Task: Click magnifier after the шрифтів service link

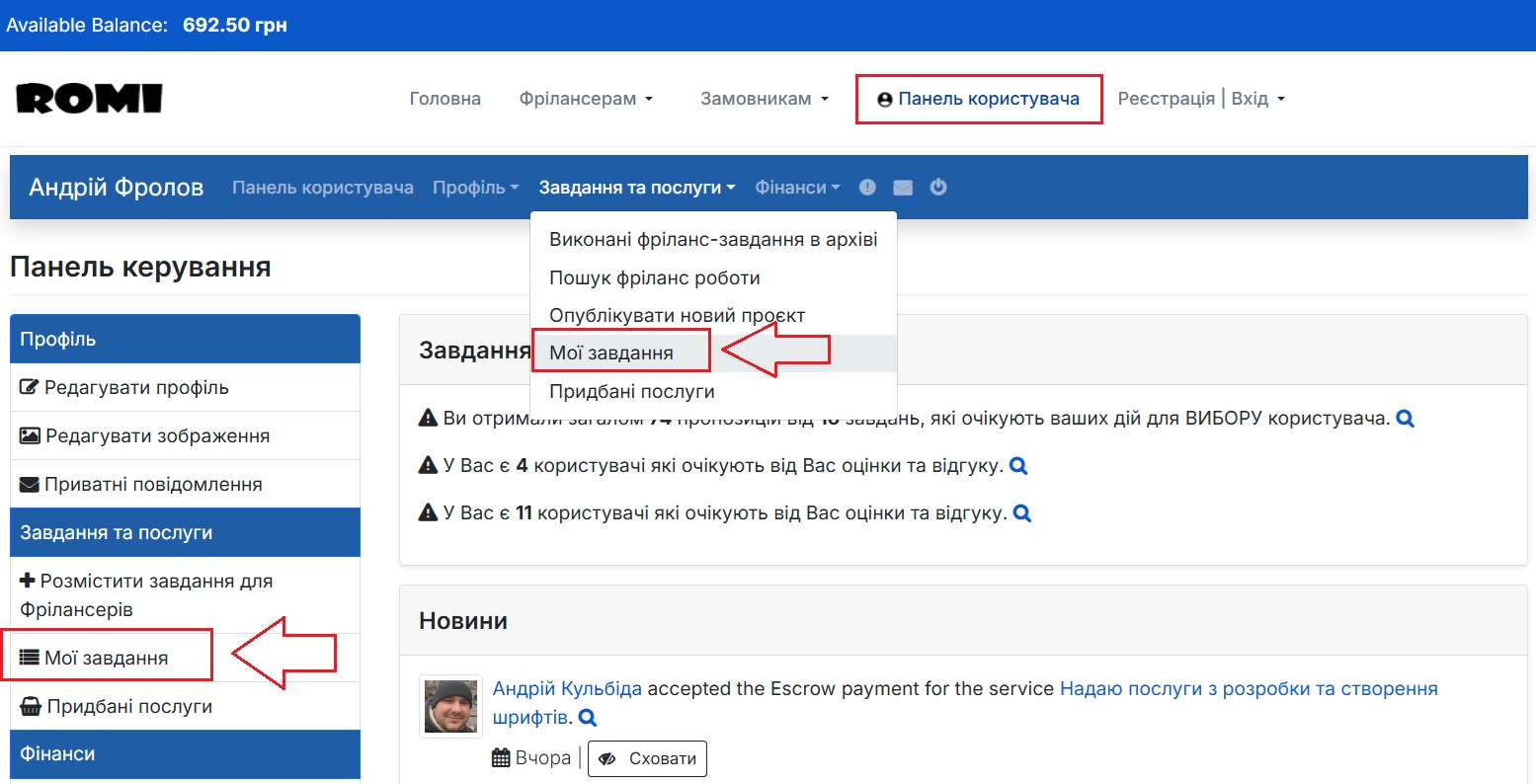Action: [x=587, y=718]
